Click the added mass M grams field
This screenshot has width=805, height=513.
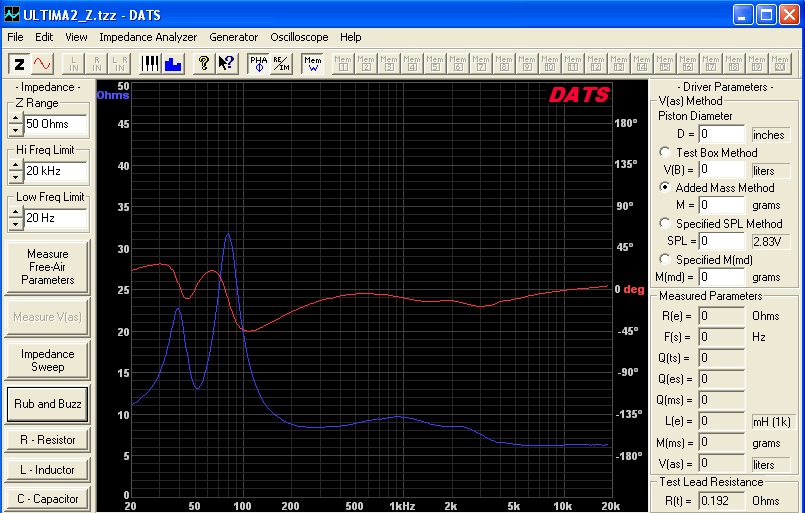(721, 205)
